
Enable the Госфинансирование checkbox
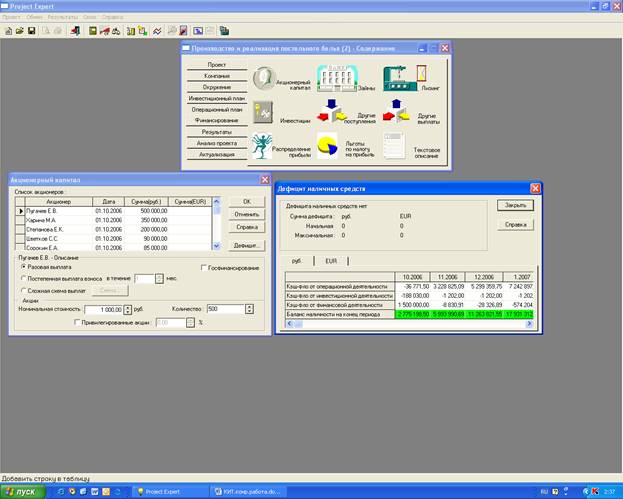coord(202,268)
